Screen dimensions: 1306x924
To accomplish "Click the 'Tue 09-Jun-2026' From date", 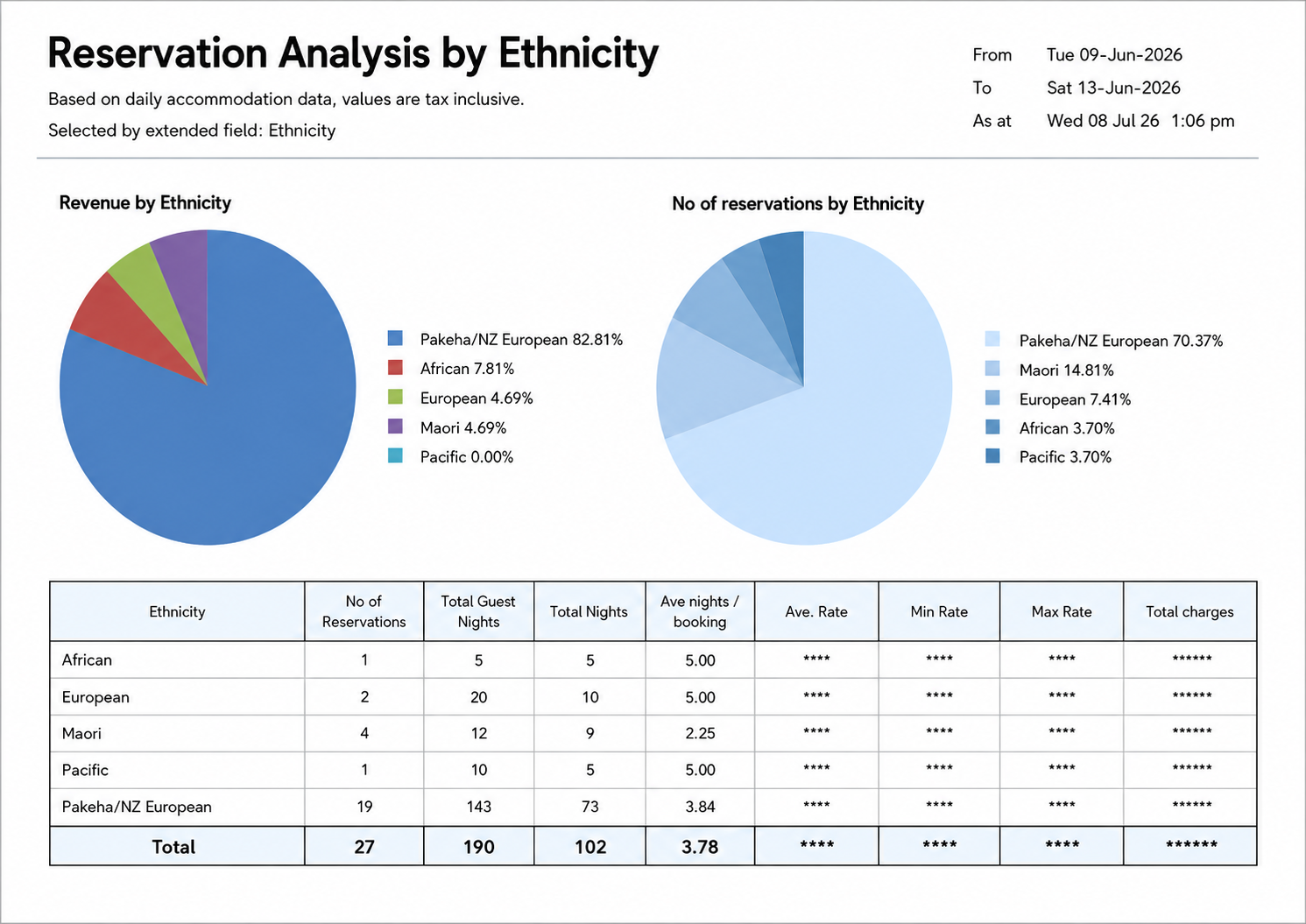I will point(1114,54).
